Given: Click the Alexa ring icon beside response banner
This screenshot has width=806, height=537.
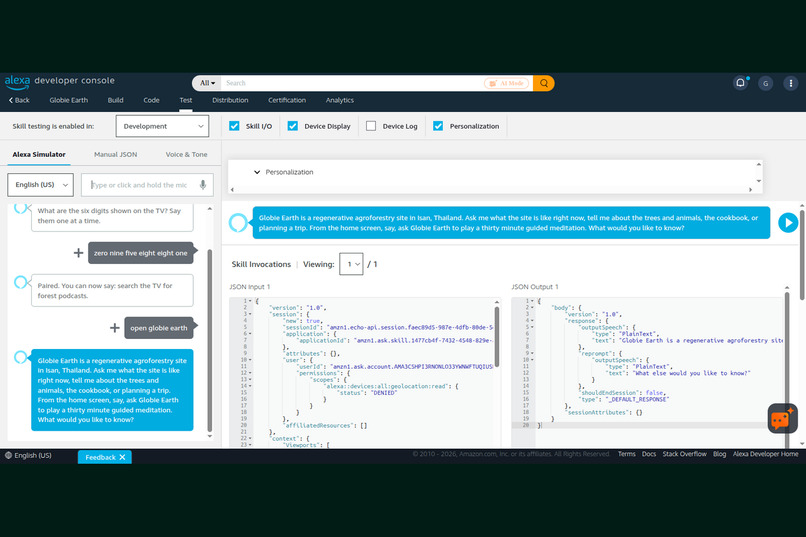Looking at the screenshot, I should click(238, 223).
